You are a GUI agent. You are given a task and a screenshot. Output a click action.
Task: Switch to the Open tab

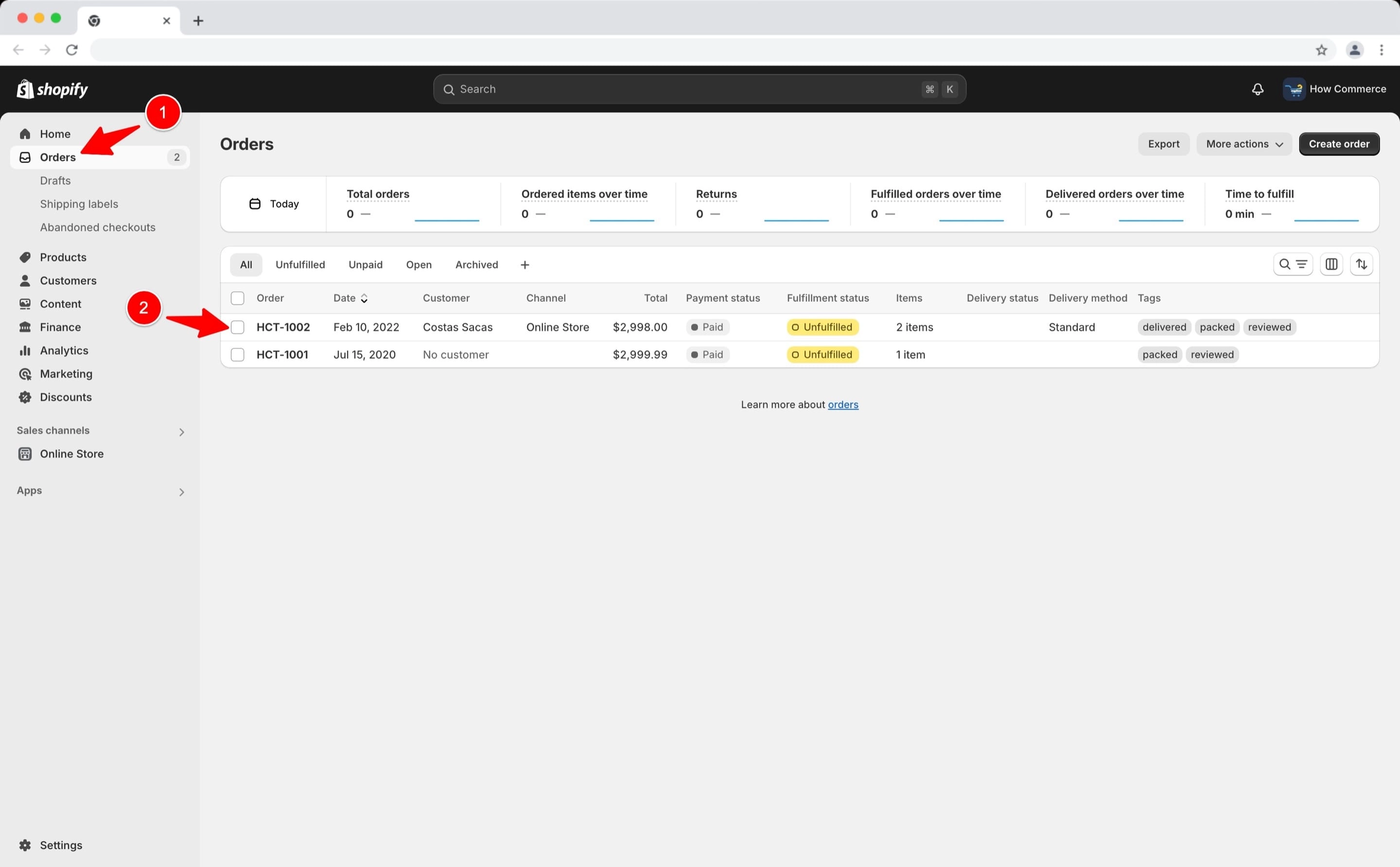419,264
